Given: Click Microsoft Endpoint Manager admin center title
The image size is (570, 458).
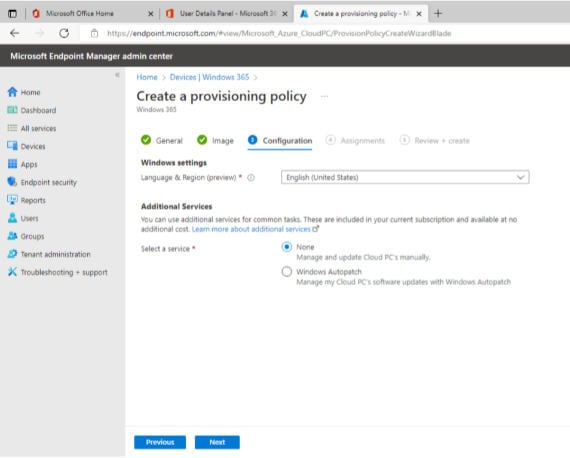Looking at the screenshot, I should point(91,56).
